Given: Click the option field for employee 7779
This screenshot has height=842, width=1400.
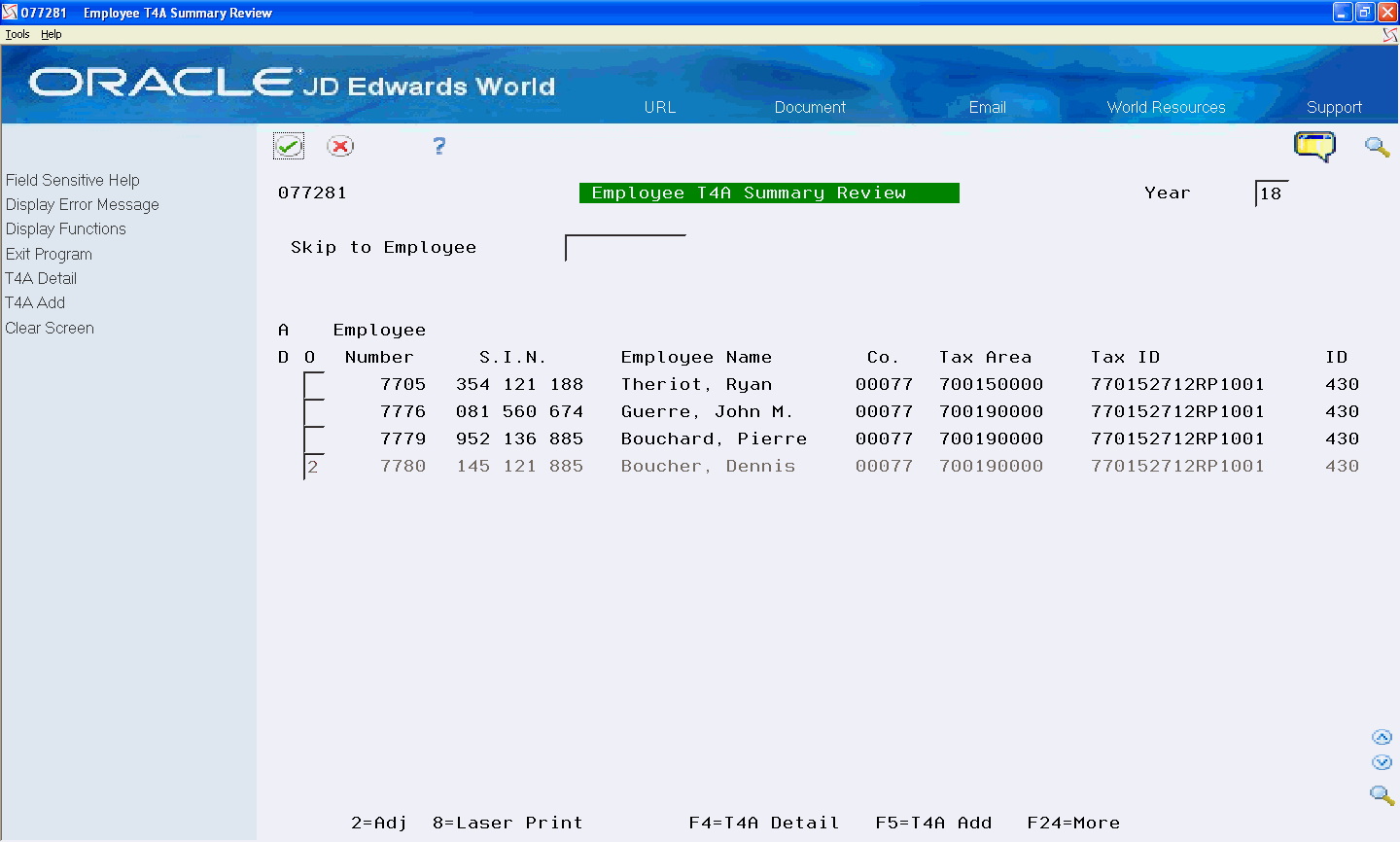Looking at the screenshot, I should coord(314,439).
